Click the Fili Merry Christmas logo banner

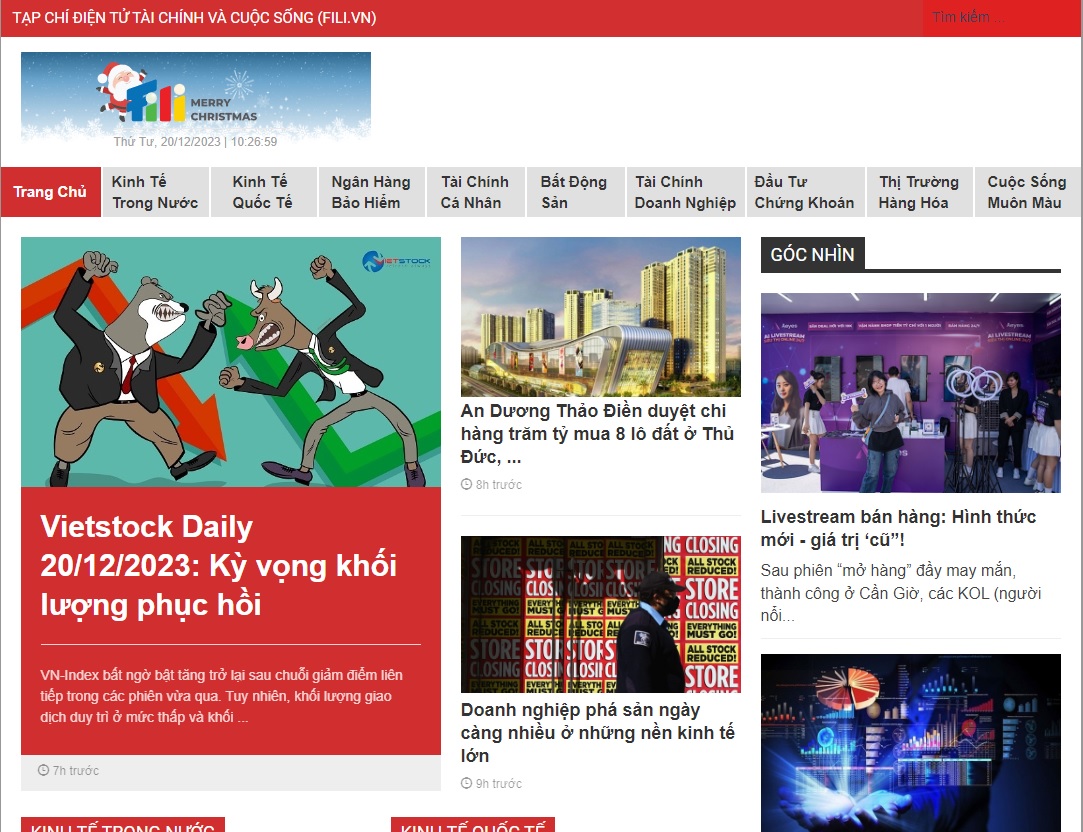click(x=195, y=96)
